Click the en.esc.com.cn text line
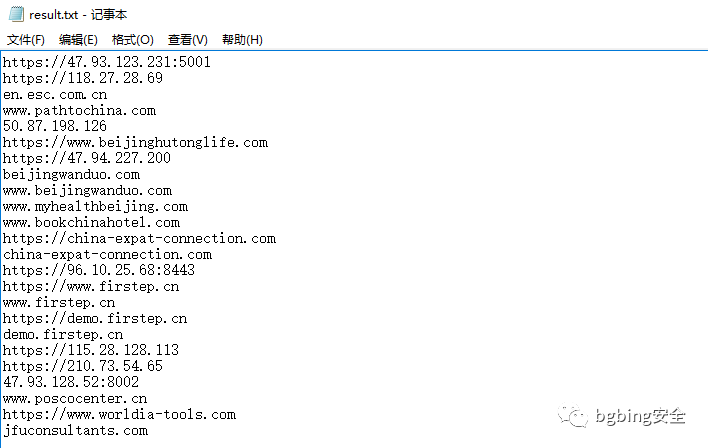 (55, 94)
